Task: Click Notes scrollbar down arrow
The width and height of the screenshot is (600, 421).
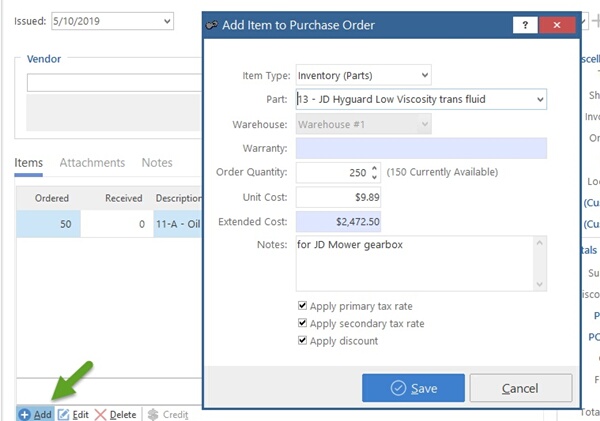Action: pyautogui.click(x=540, y=284)
